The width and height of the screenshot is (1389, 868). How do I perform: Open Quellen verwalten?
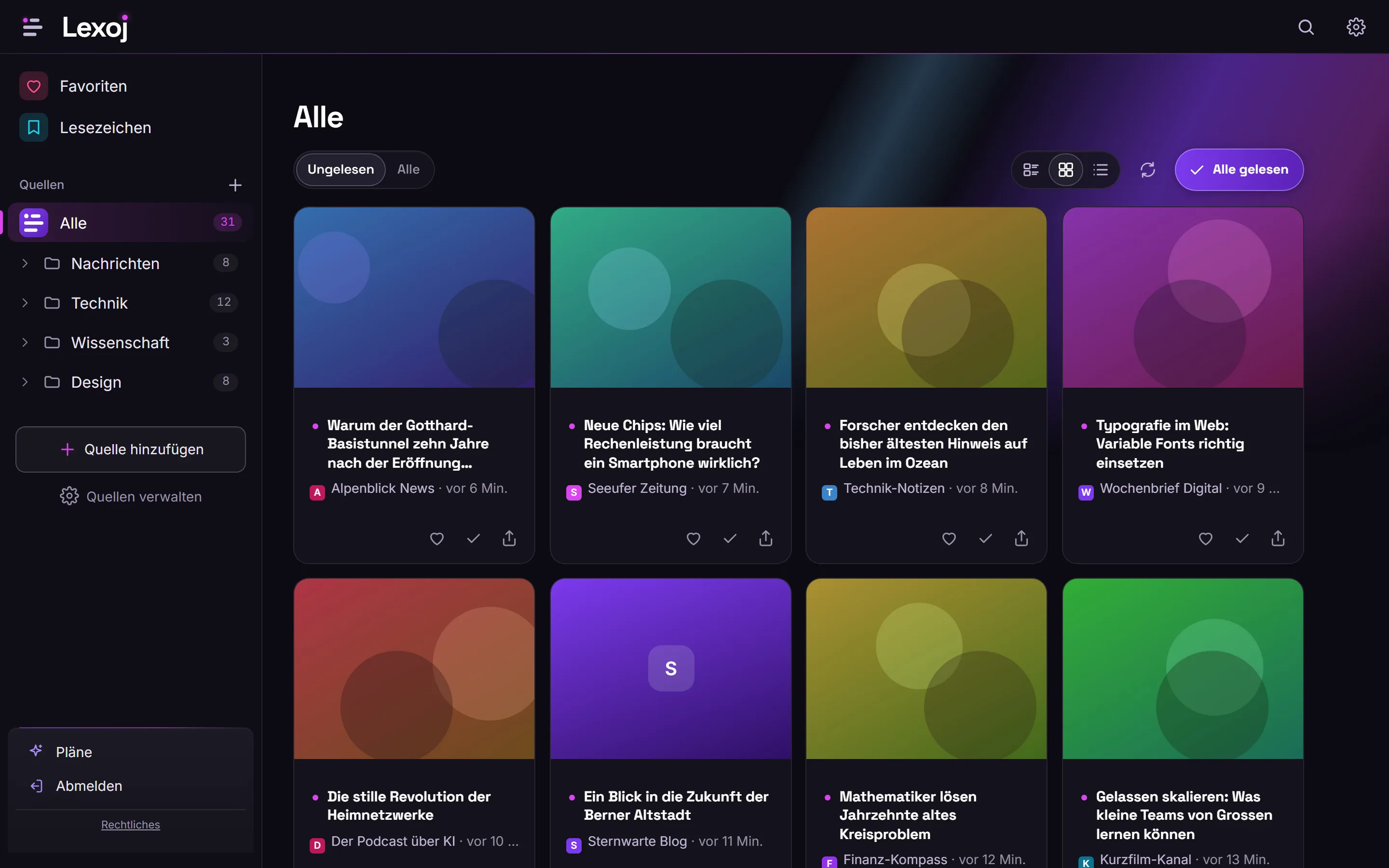(130, 496)
